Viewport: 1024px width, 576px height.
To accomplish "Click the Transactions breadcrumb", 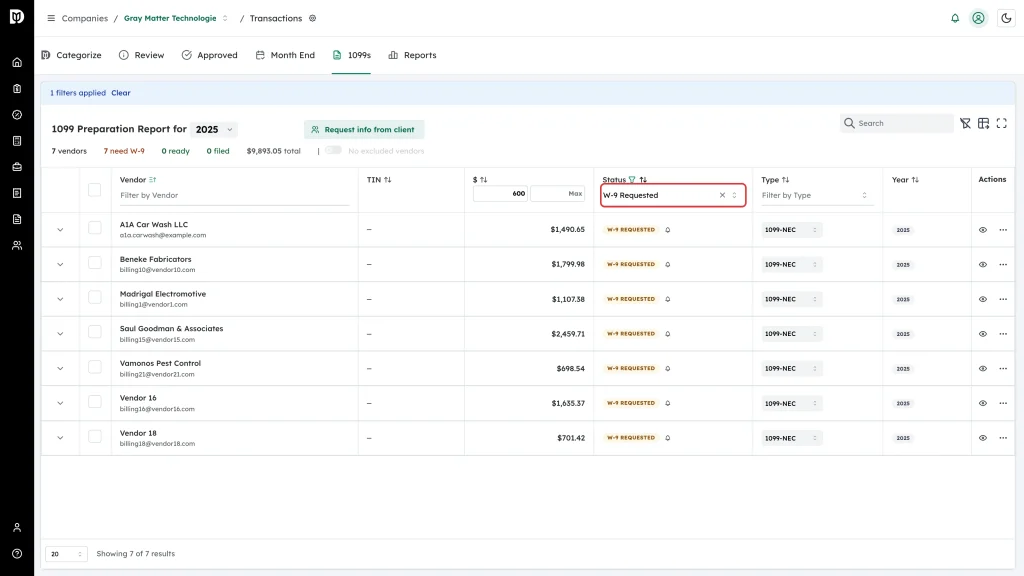I will [276, 18].
